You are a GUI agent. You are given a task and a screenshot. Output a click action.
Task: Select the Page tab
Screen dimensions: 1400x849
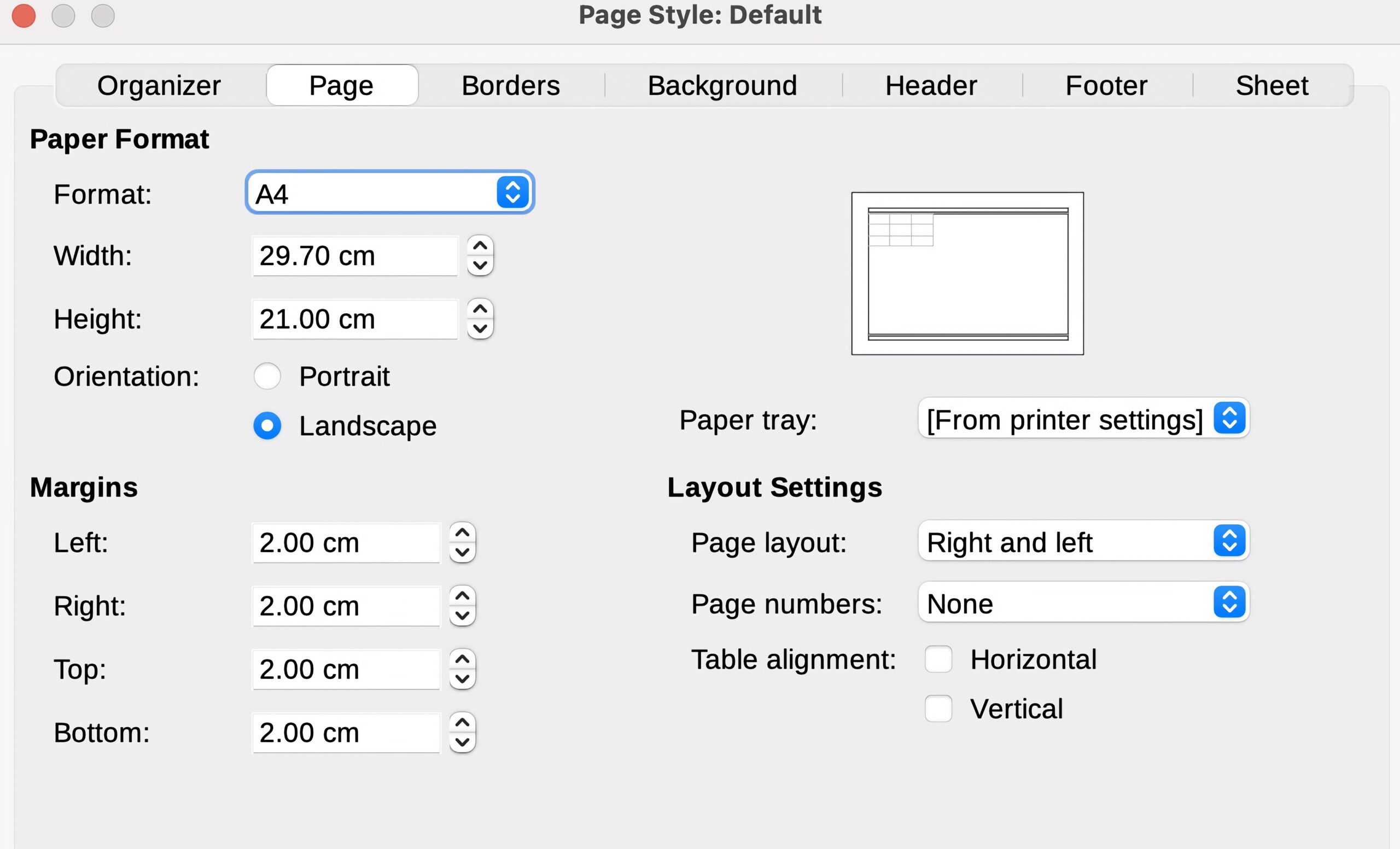pyautogui.click(x=341, y=86)
